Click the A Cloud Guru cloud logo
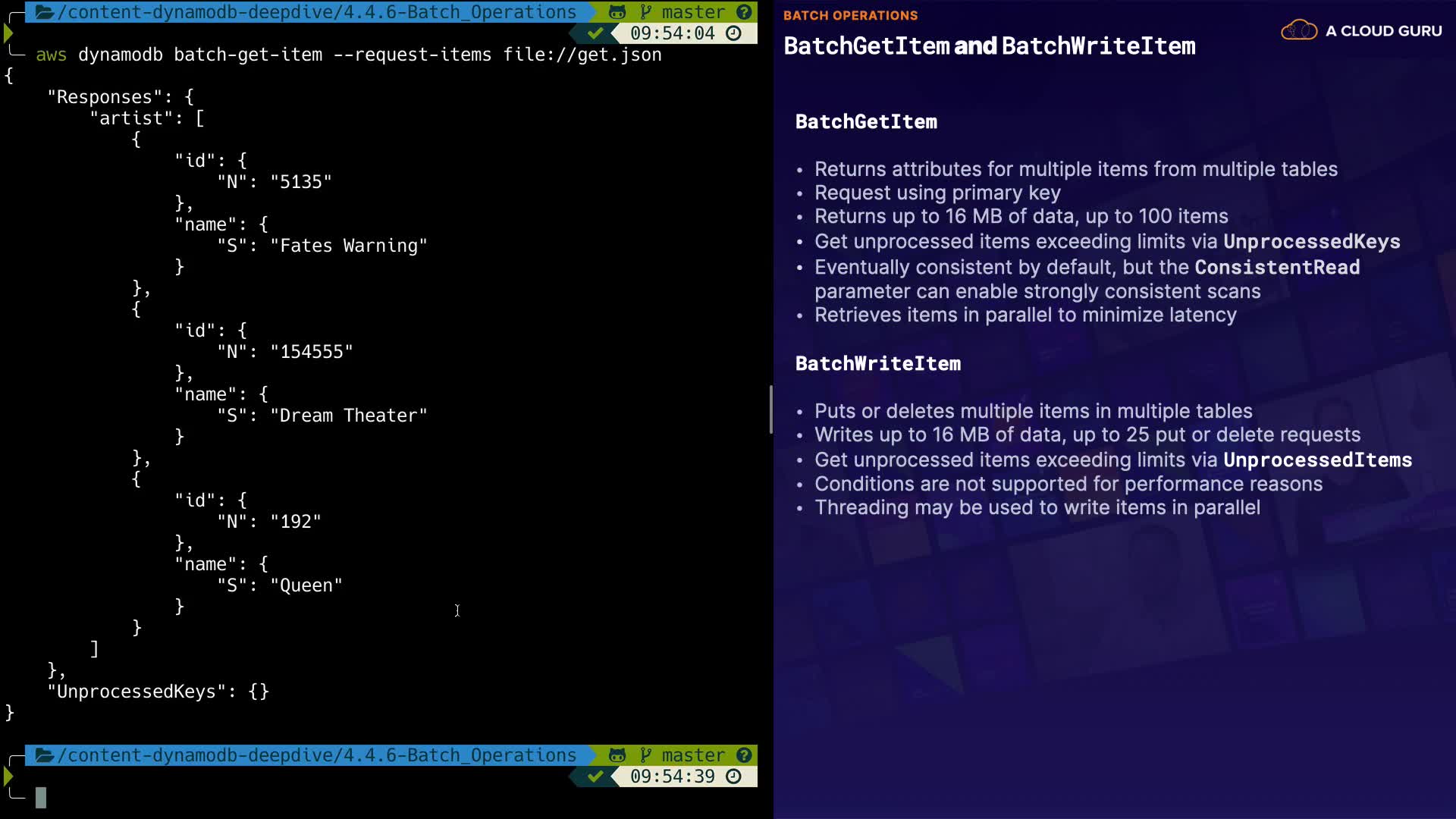The image size is (1456, 819). [1299, 31]
